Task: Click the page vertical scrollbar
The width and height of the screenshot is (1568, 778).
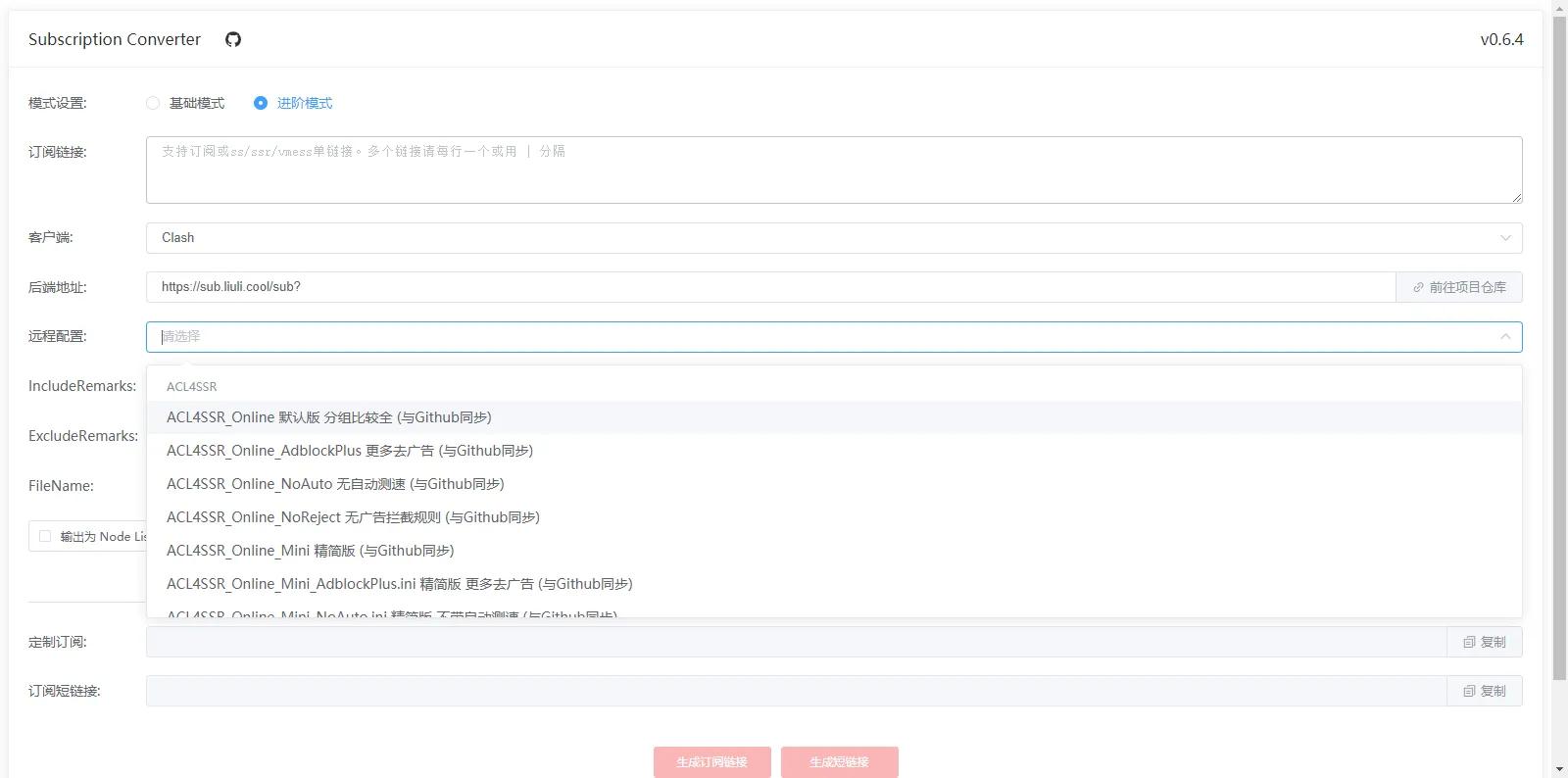Action: click(1559, 348)
